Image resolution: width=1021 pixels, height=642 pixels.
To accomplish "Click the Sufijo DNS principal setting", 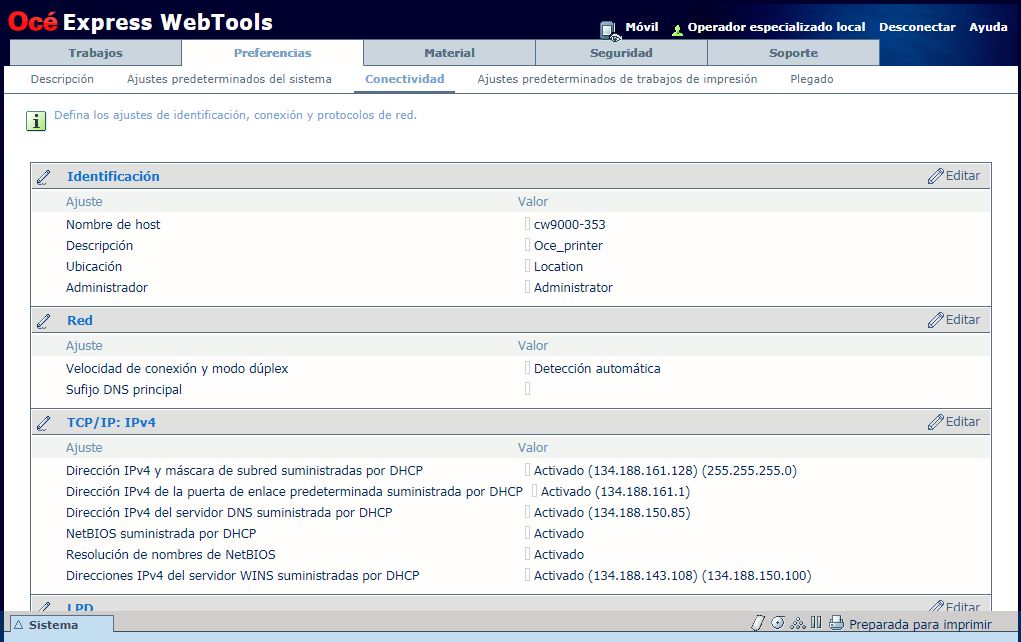I will pyautogui.click(x=124, y=389).
